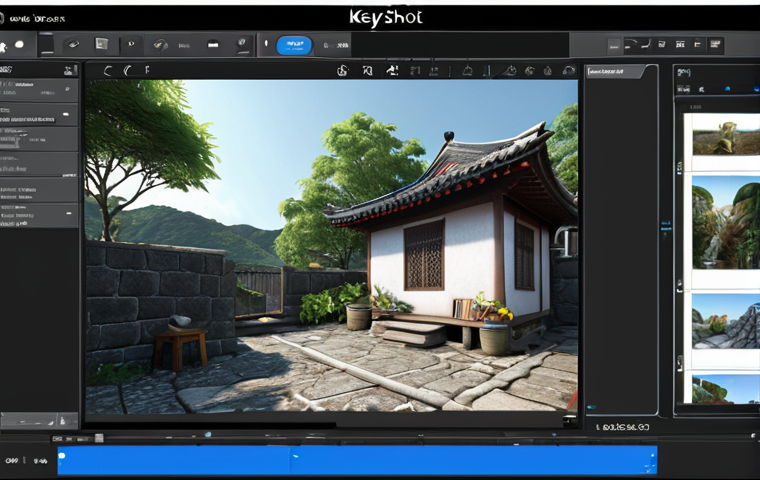760x480 pixels.
Task: Click the blue highlighted button in main toolbar
Action: tap(294, 45)
